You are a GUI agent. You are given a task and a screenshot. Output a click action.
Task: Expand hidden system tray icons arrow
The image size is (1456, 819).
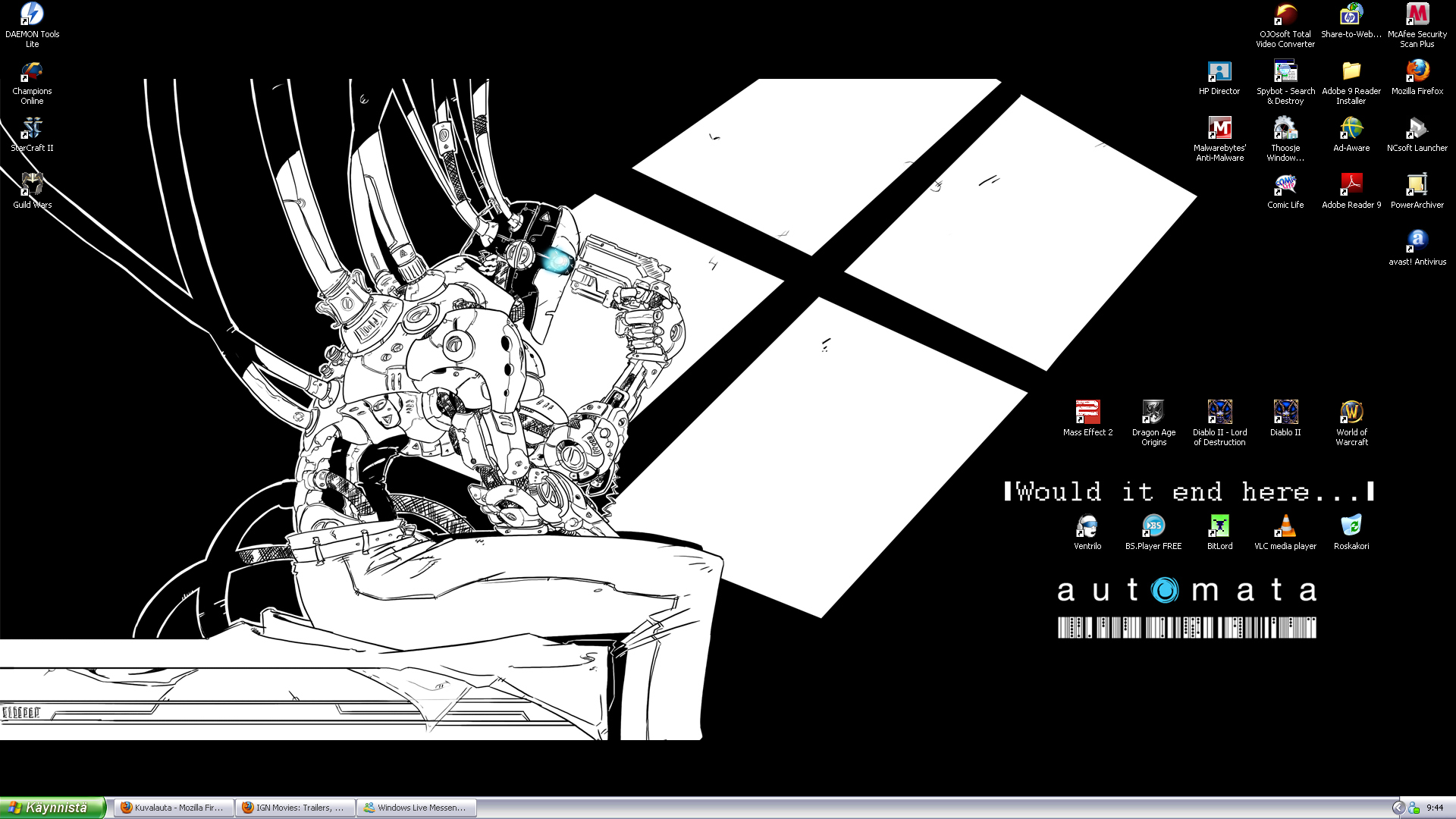[x=1398, y=808]
